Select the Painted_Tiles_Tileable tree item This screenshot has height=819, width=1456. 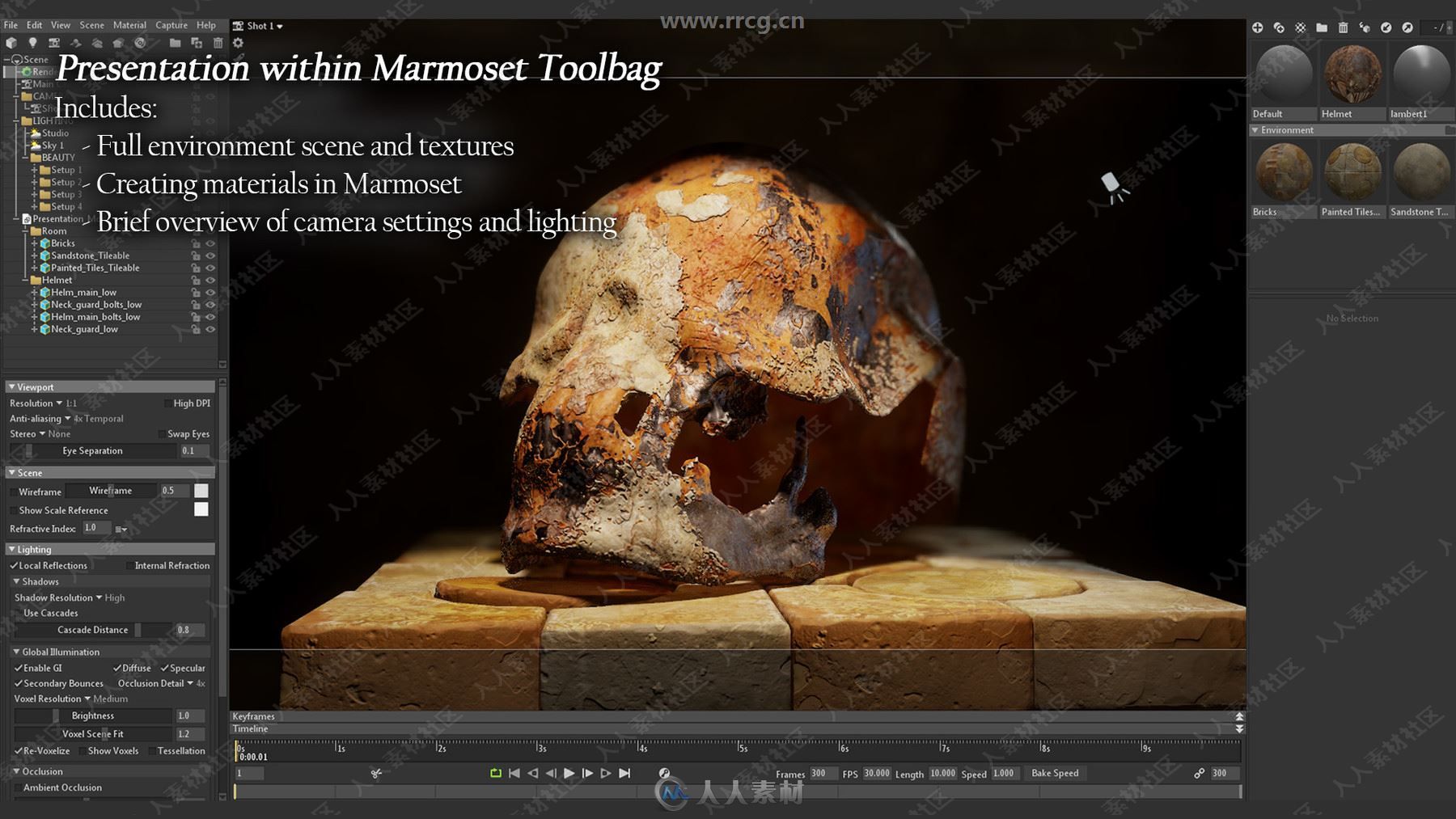pyautogui.click(x=95, y=268)
